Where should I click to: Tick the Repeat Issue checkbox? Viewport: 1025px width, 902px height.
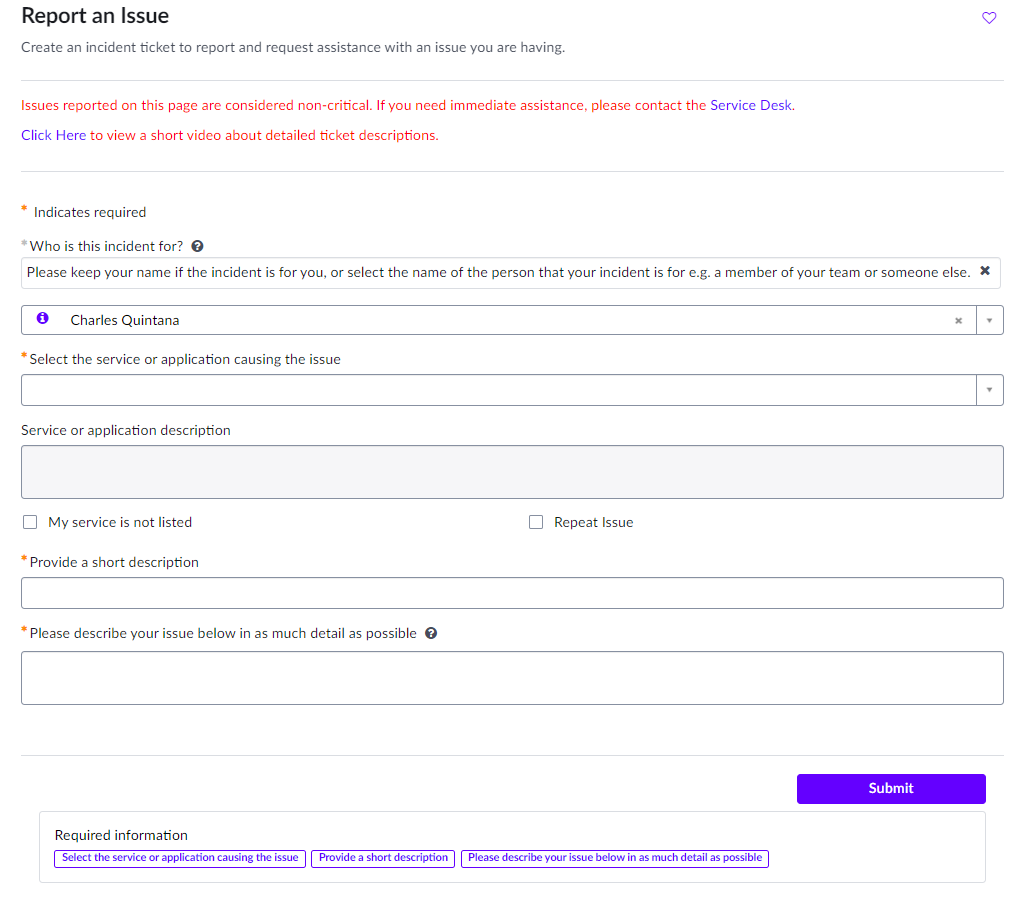(536, 522)
